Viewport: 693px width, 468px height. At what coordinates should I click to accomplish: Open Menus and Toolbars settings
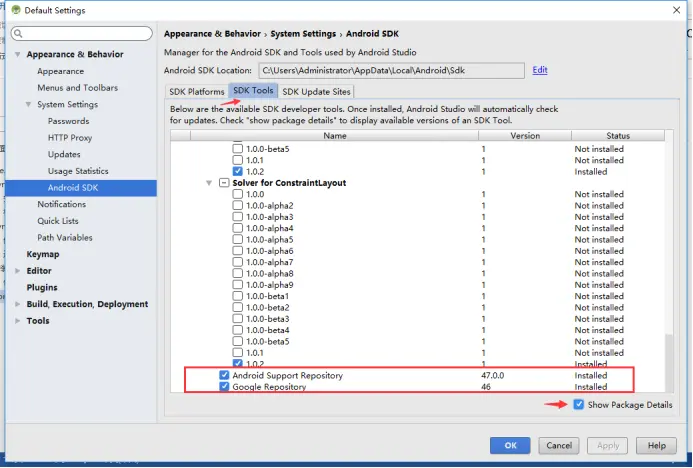pos(78,88)
